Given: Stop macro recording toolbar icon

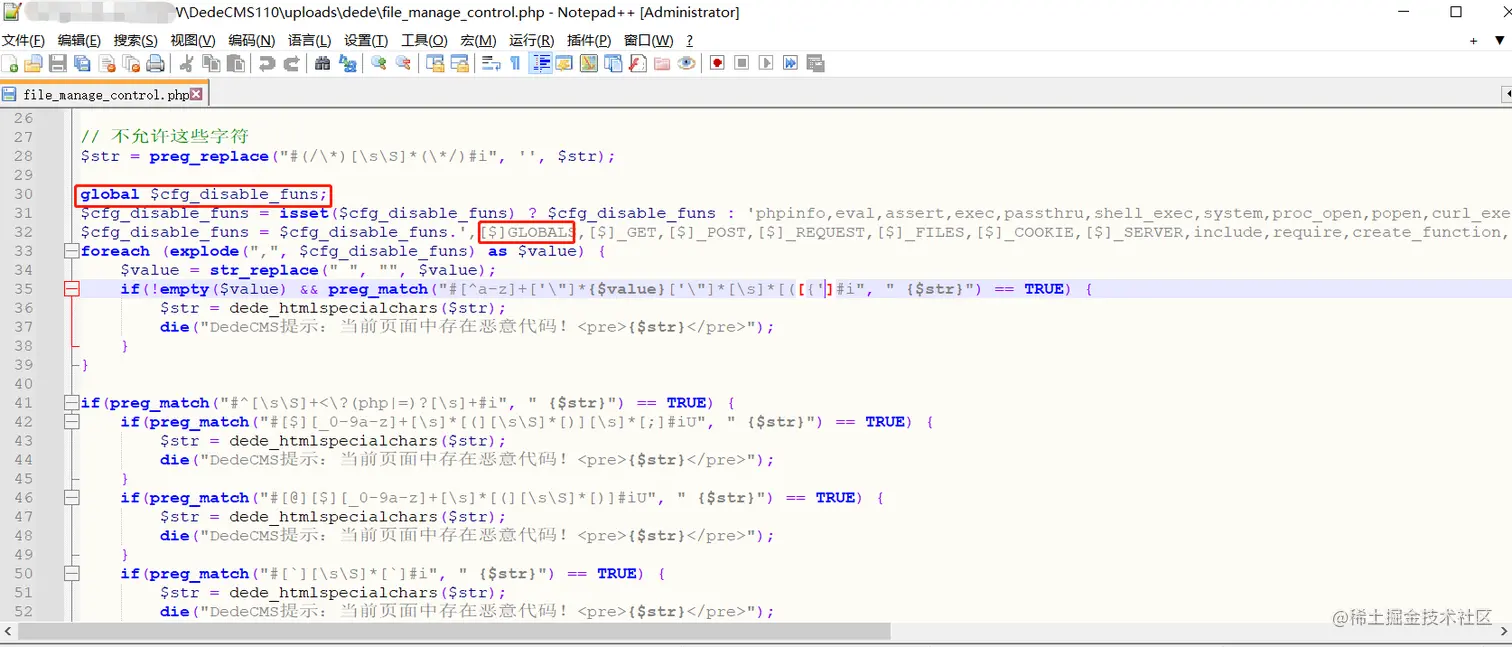Looking at the screenshot, I should [742, 63].
